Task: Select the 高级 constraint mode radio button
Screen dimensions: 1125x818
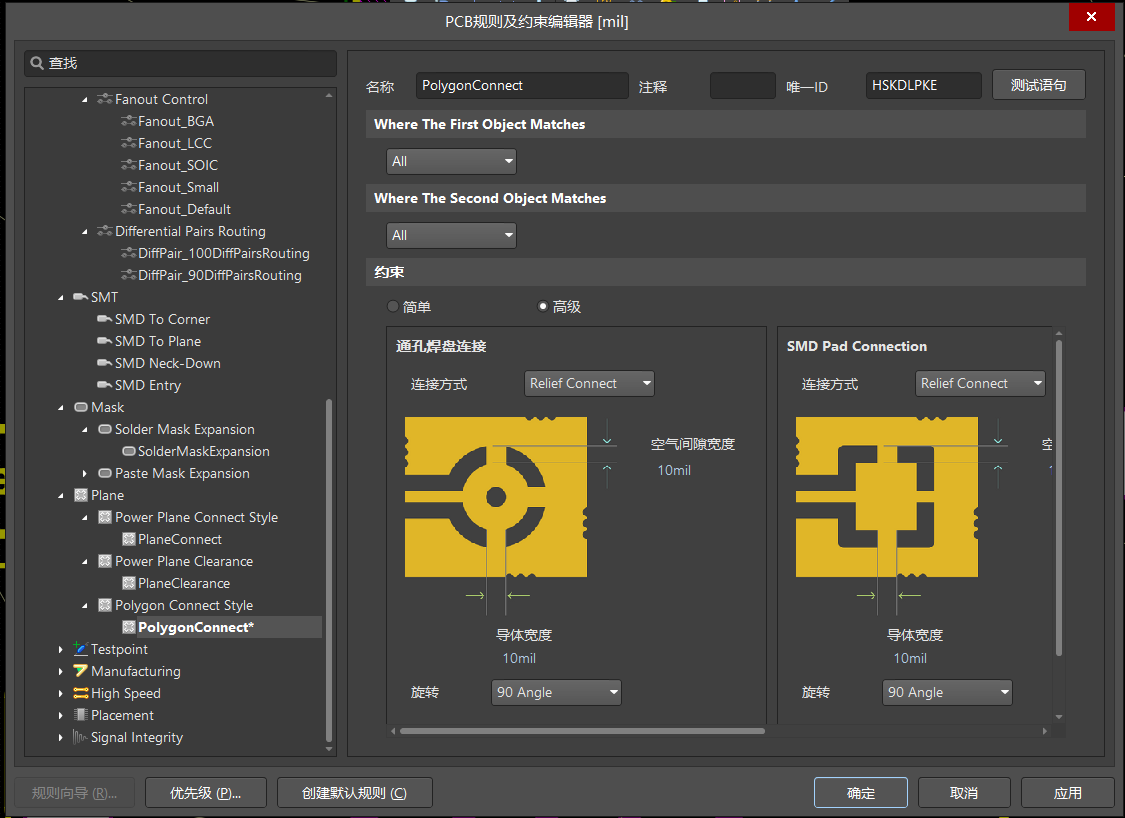Action: click(x=543, y=306)
